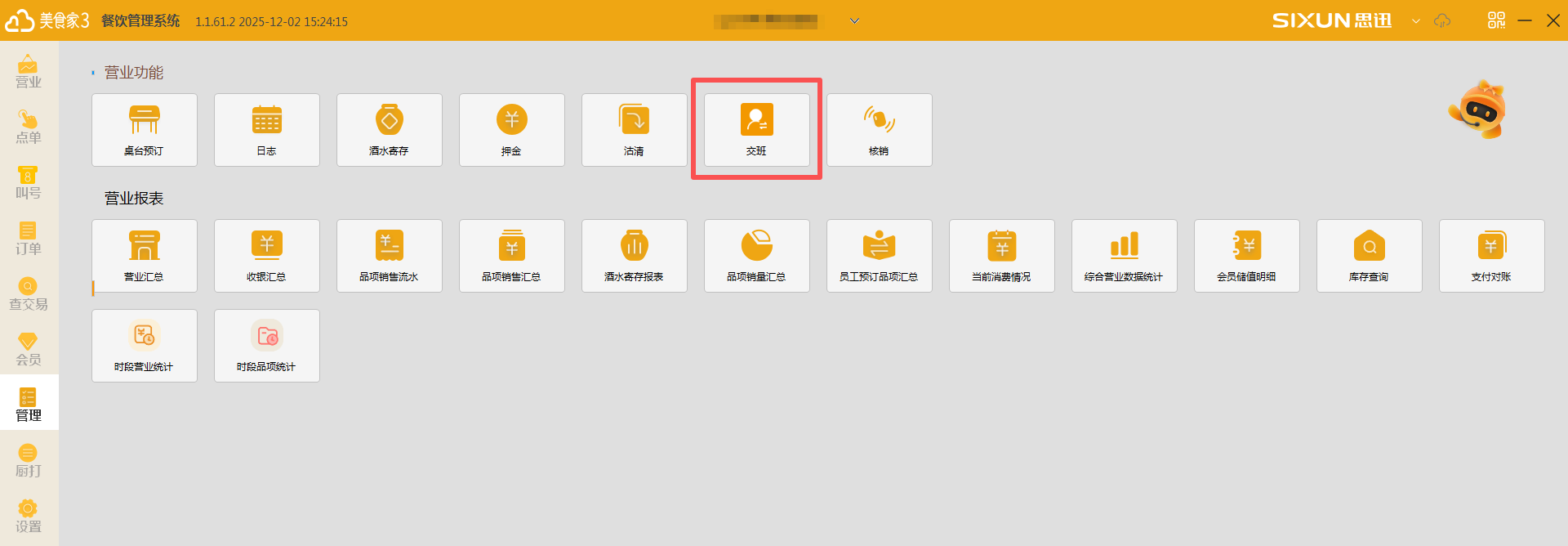Open 酒水寄存 drink storage

pyautogui.click(x=390, y=130)
